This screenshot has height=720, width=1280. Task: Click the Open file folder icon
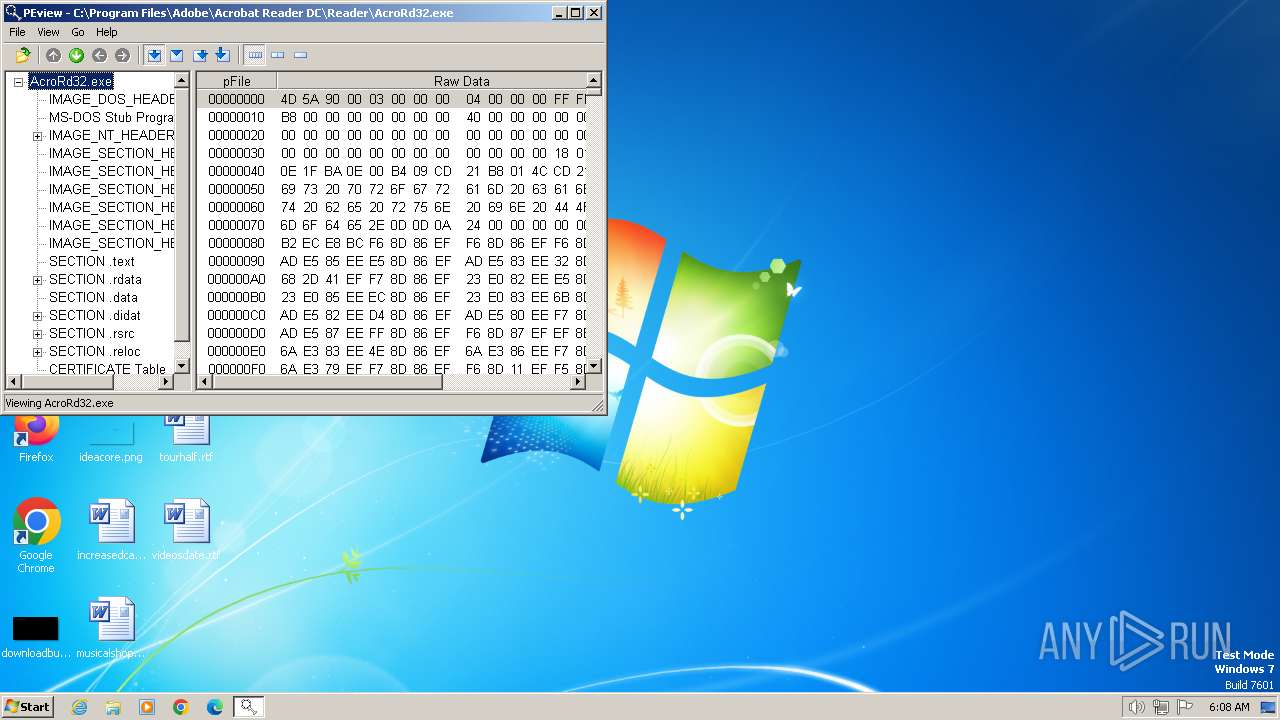(22, 55)
